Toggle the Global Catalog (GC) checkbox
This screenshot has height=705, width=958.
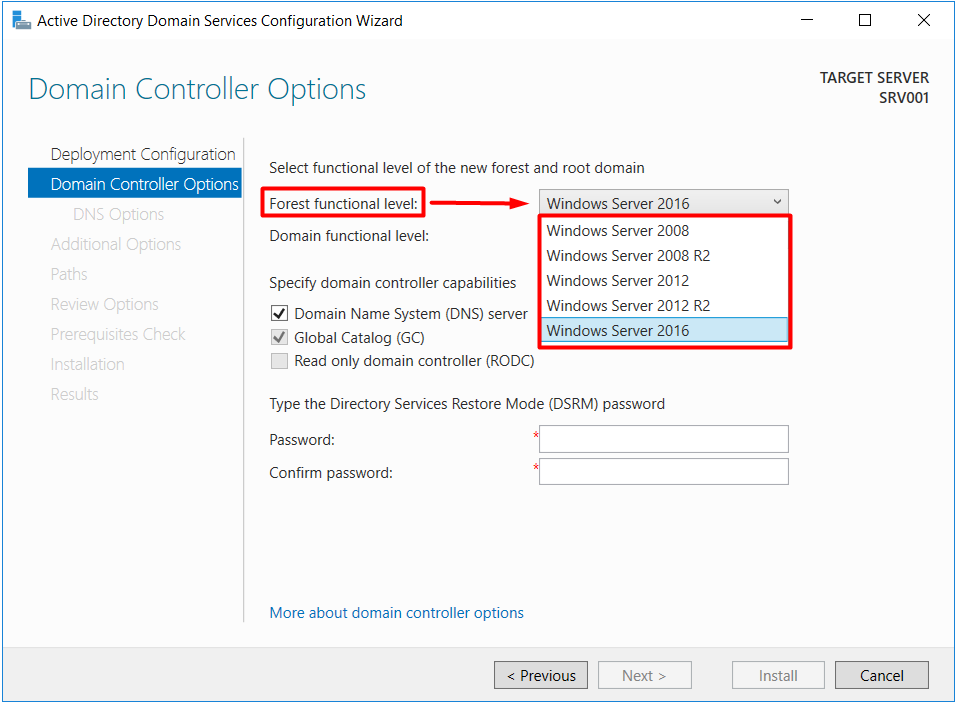pos(279,337)
